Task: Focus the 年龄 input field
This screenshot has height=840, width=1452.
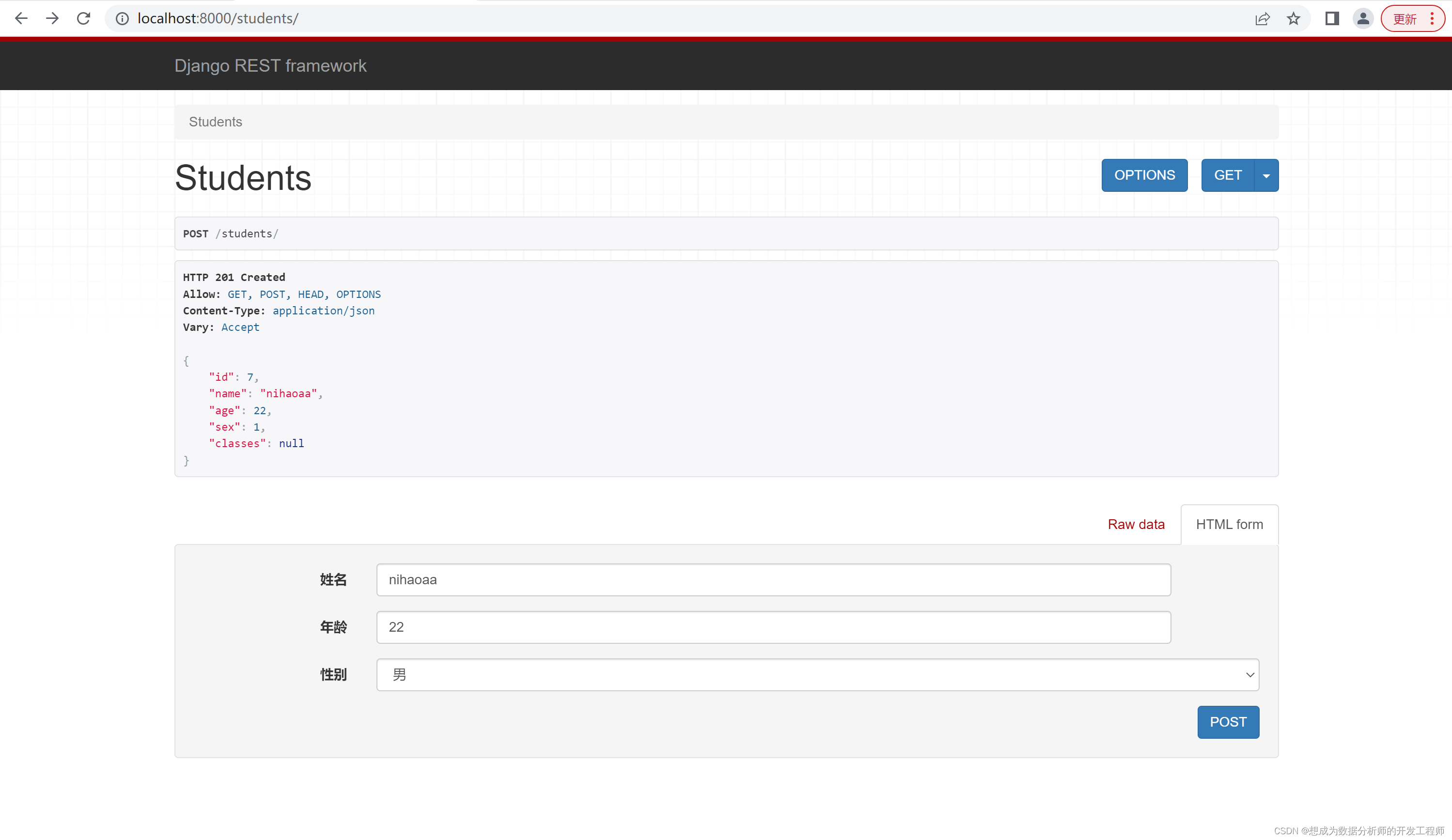Action: 773,627
